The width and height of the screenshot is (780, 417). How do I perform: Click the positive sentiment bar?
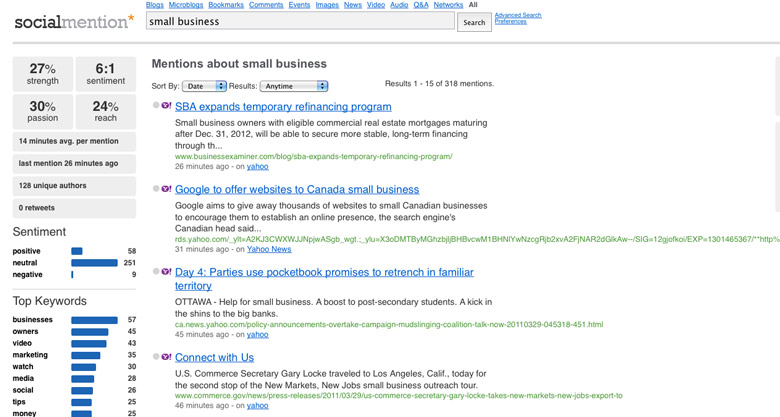point(77,251)
